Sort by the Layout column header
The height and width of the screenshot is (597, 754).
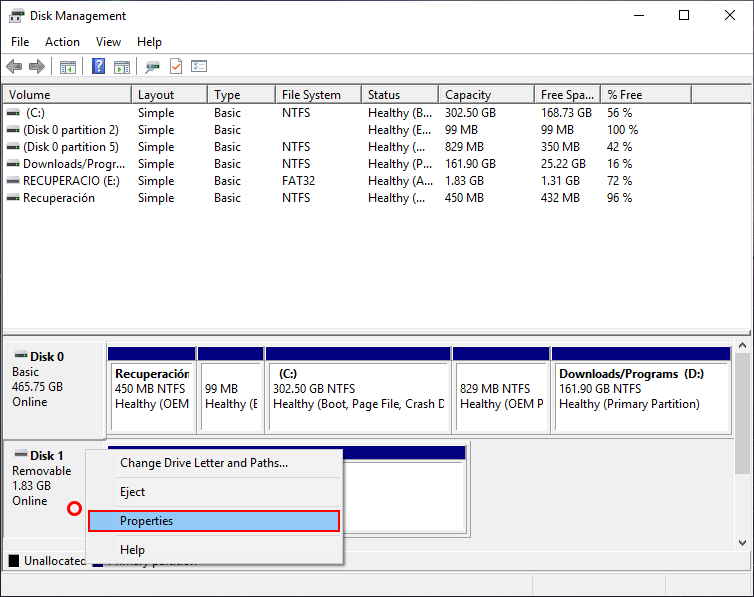point(170,95)
